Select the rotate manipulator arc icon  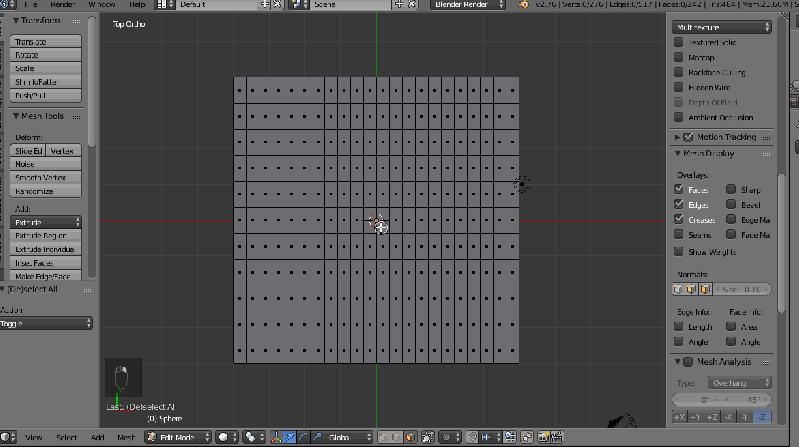(x=303, y=437)
